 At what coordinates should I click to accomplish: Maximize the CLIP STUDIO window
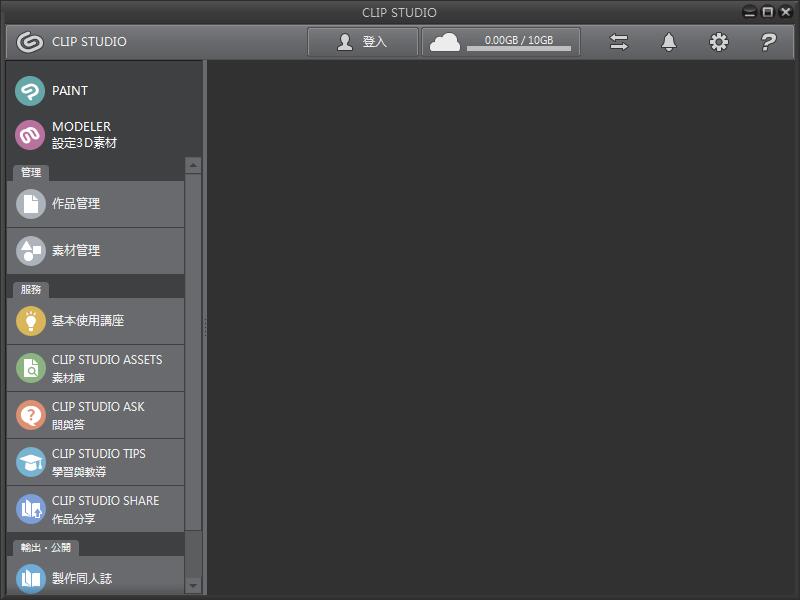(768, 12)
